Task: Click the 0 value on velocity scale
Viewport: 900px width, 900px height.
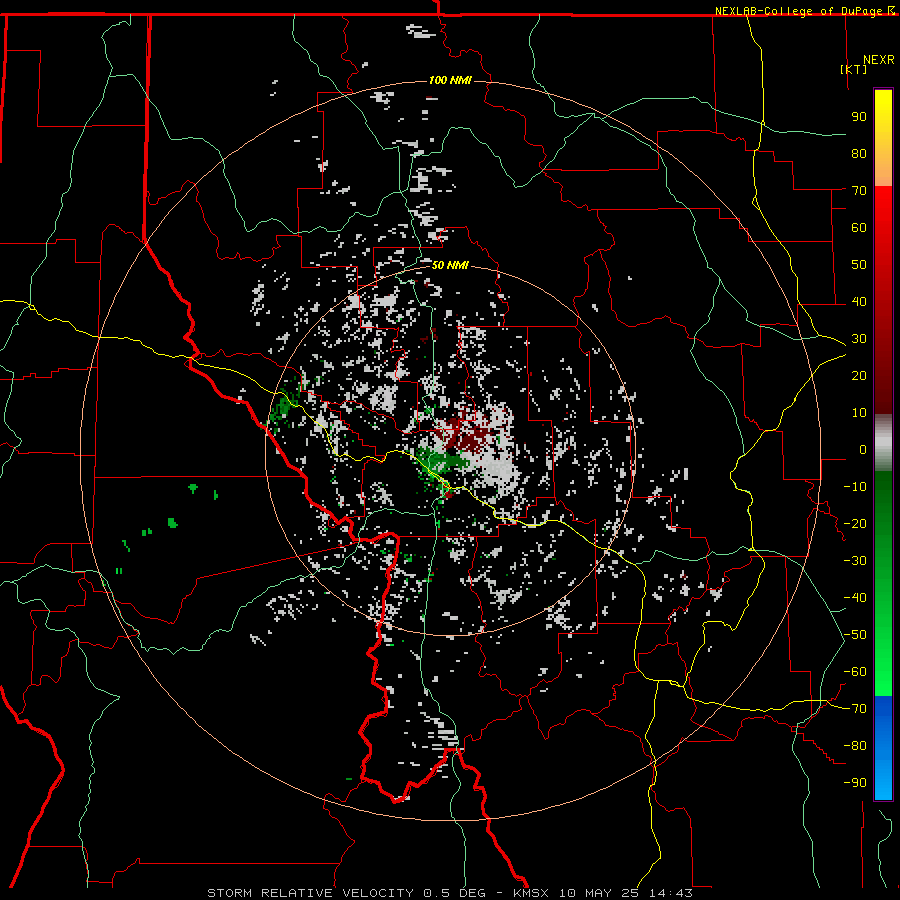Action: coord(863,449)
